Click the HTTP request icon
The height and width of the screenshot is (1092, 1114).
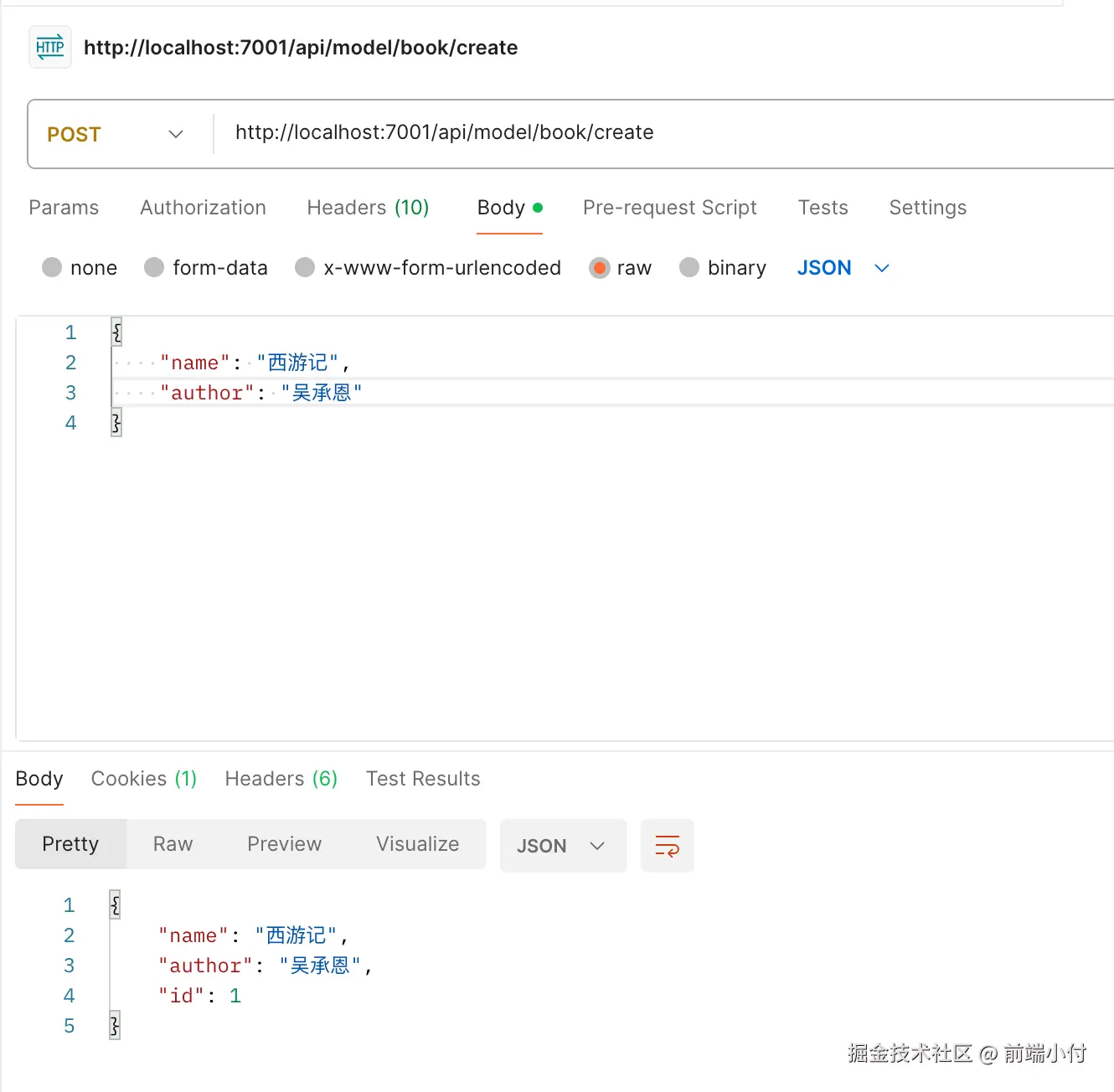tap(49, 47)
